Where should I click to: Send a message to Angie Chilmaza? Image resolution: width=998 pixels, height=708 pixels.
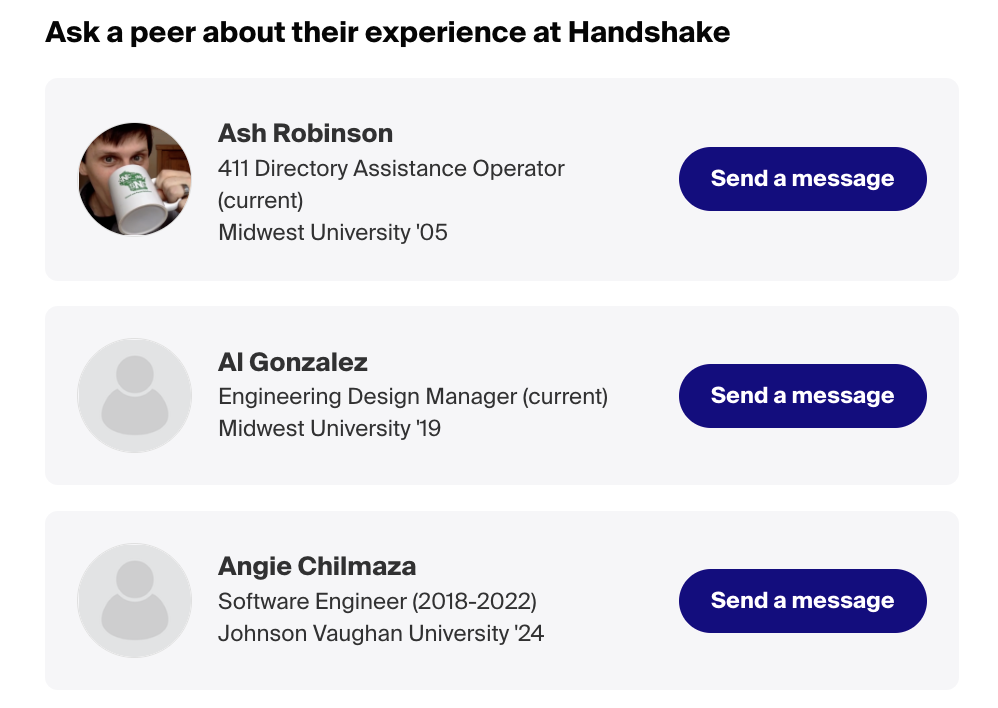coord(802,600)
